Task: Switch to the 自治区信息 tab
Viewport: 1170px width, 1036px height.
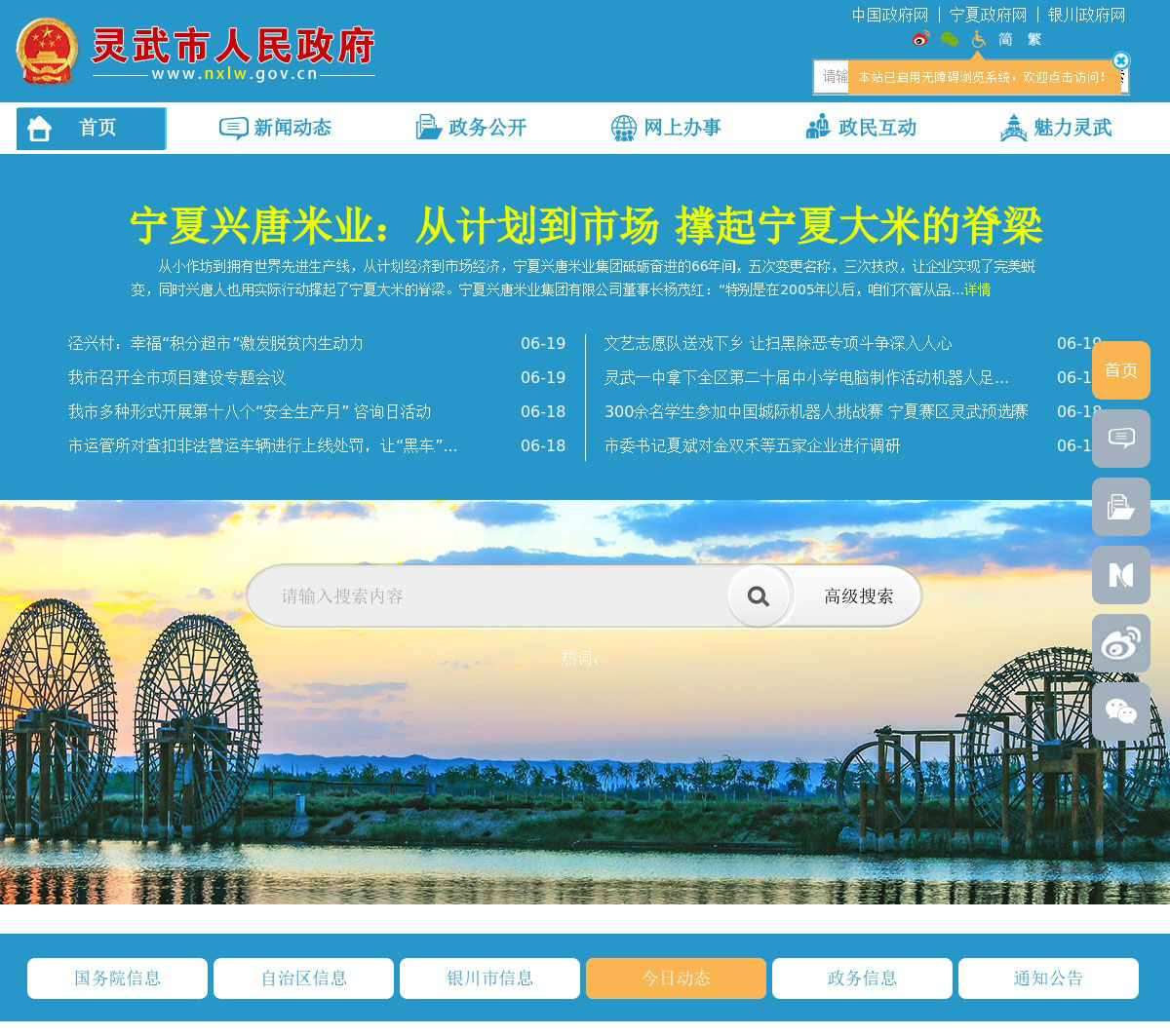Action: click(x=303, y=978)
